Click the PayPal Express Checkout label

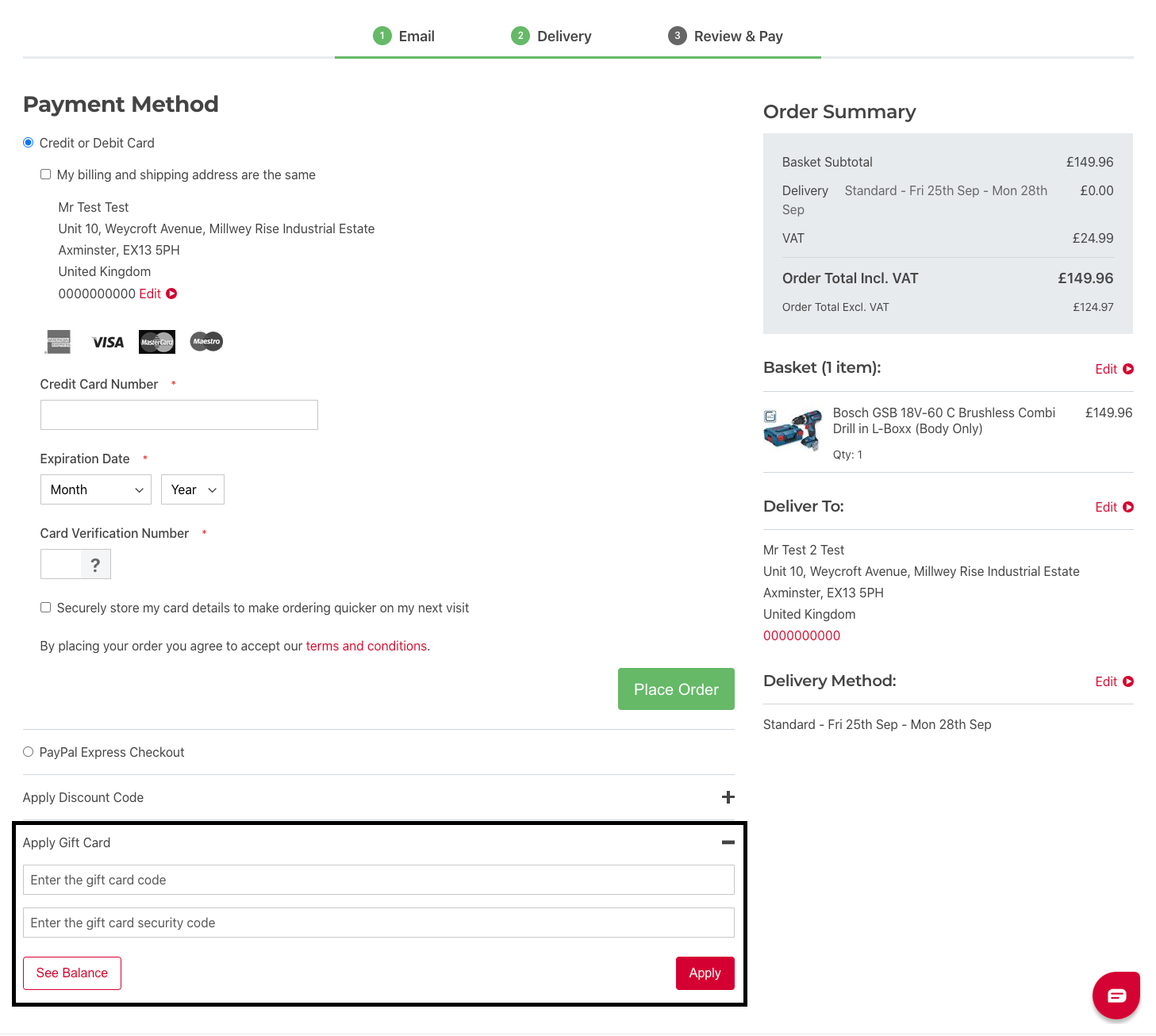tap(112, 752)
